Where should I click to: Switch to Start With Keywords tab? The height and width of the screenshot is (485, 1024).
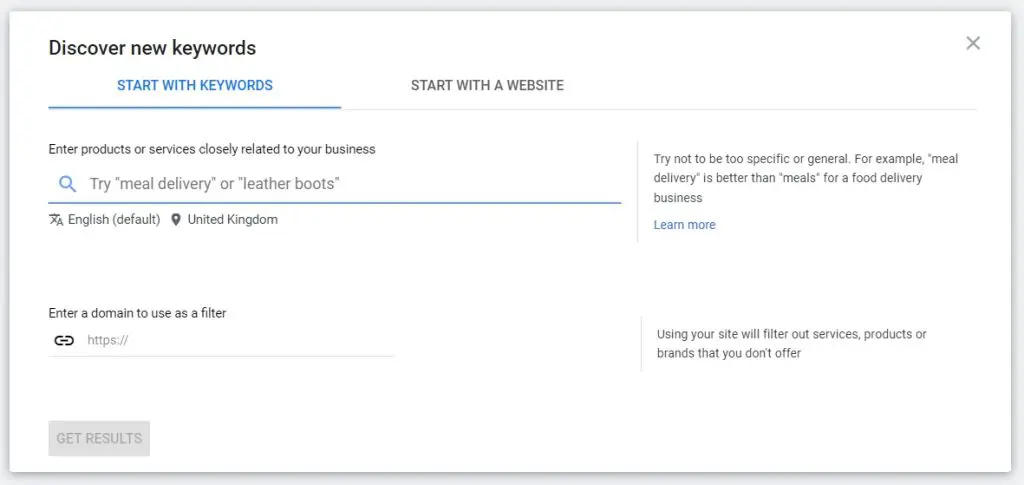[x=195, y=85]
